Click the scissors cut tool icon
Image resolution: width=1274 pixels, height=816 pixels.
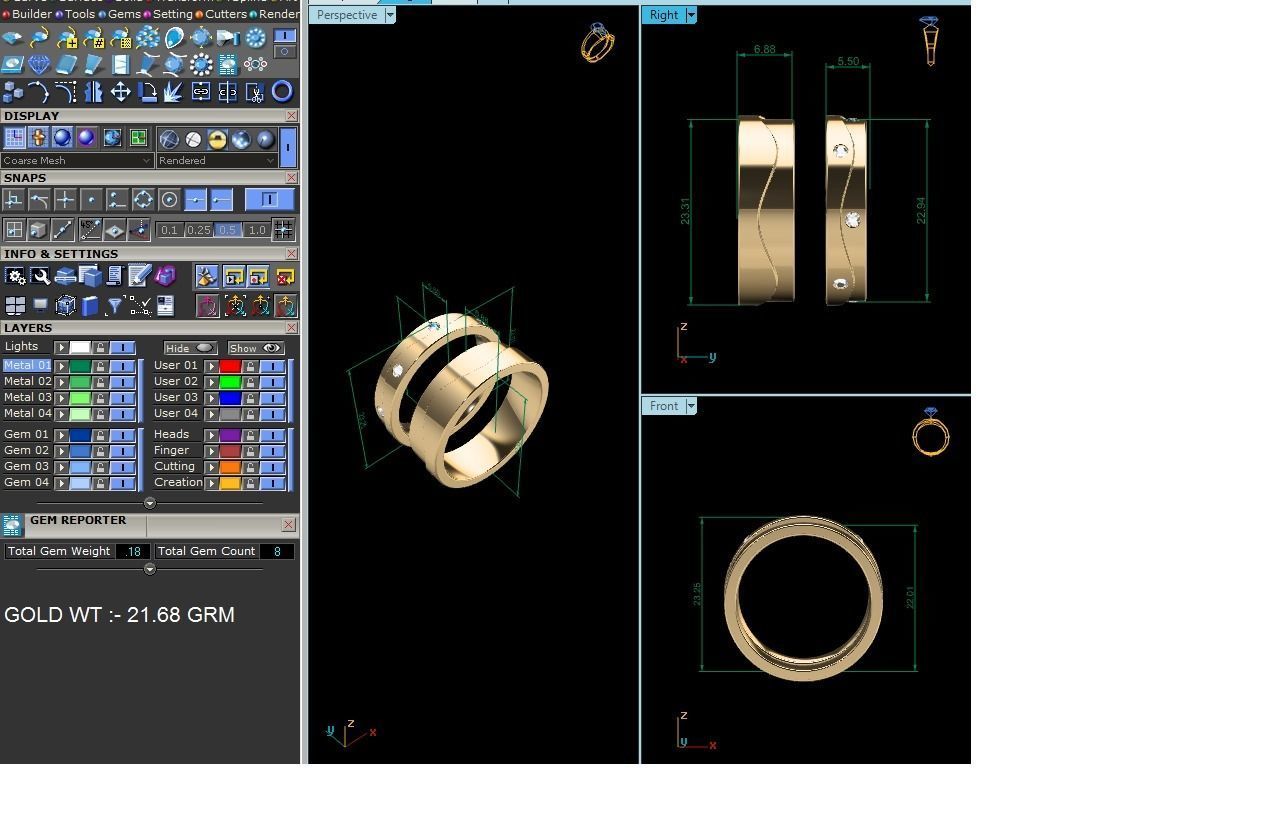pyautogui.click(x=255, y=92)
